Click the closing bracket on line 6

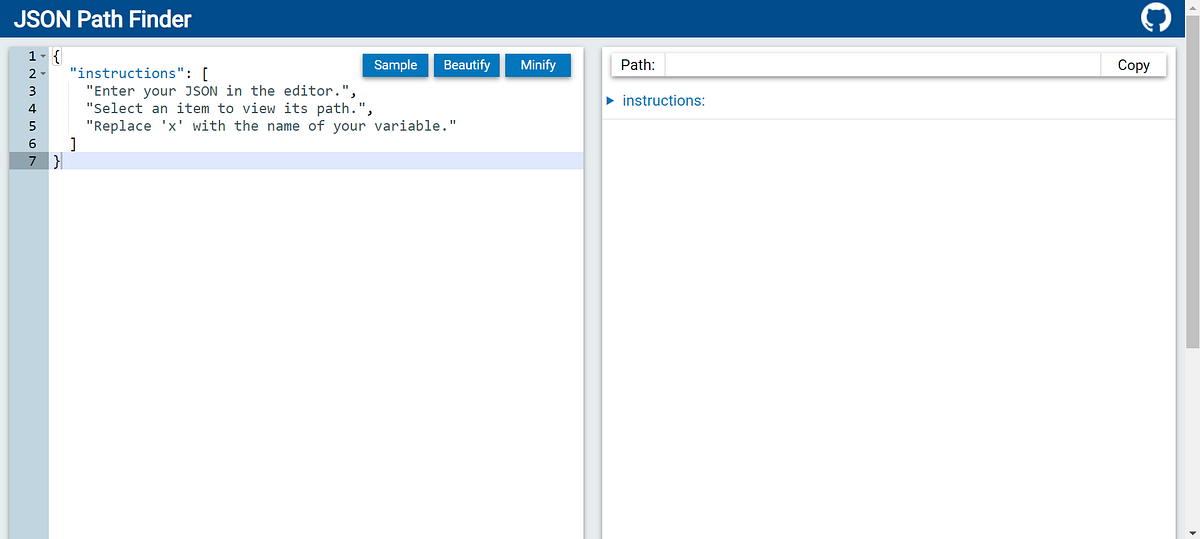pyautogui.click(x=73, y=143)
